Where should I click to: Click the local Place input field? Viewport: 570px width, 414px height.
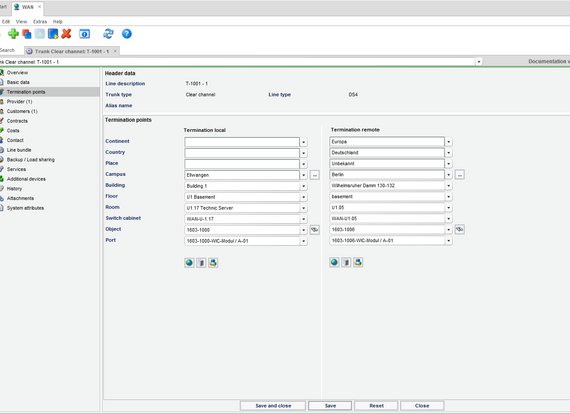[242, 164]
